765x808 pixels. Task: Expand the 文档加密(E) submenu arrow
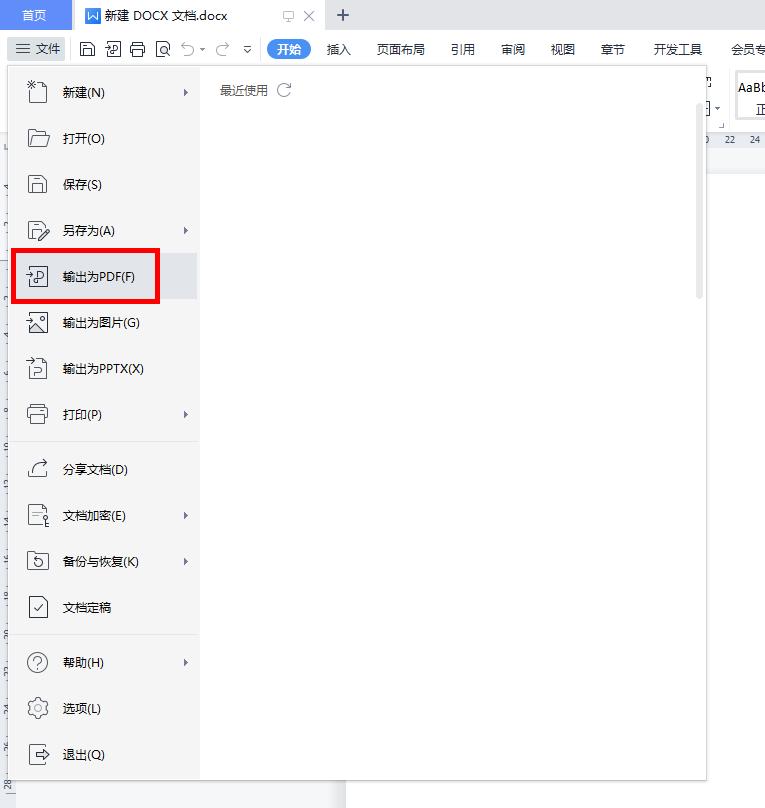point(185,515)
